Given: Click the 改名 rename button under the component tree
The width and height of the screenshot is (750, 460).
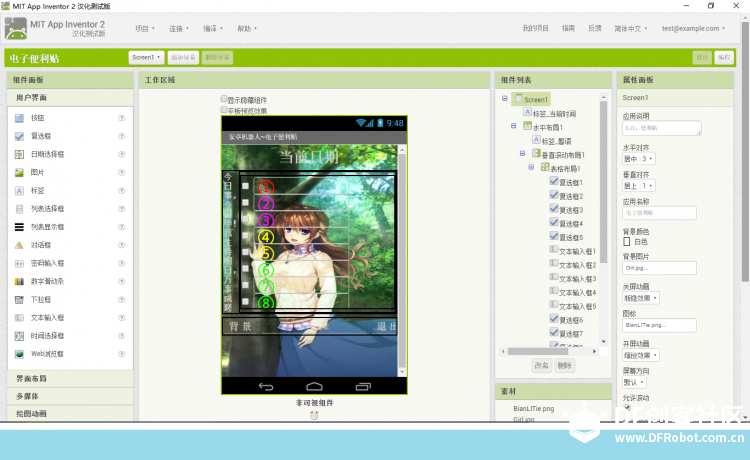Looking at the screenshot, I should pyautogui.click(x=541, y=365).
